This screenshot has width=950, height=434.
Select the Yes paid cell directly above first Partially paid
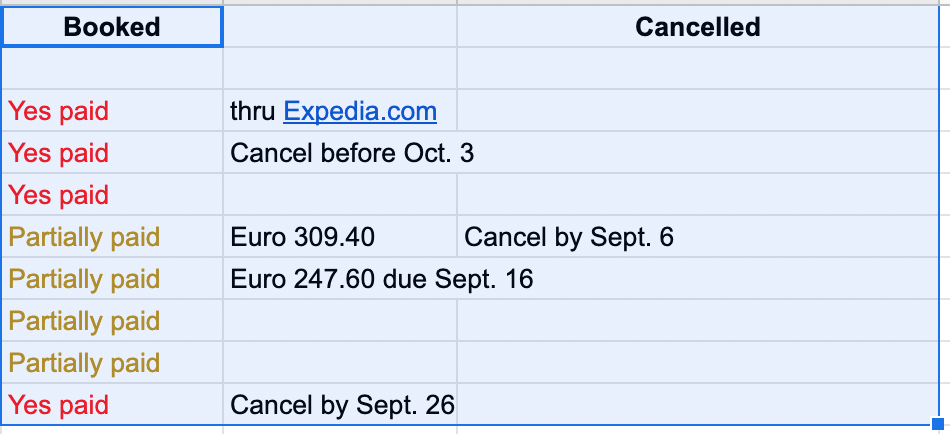pyautogui.click(x=112, y=194)
